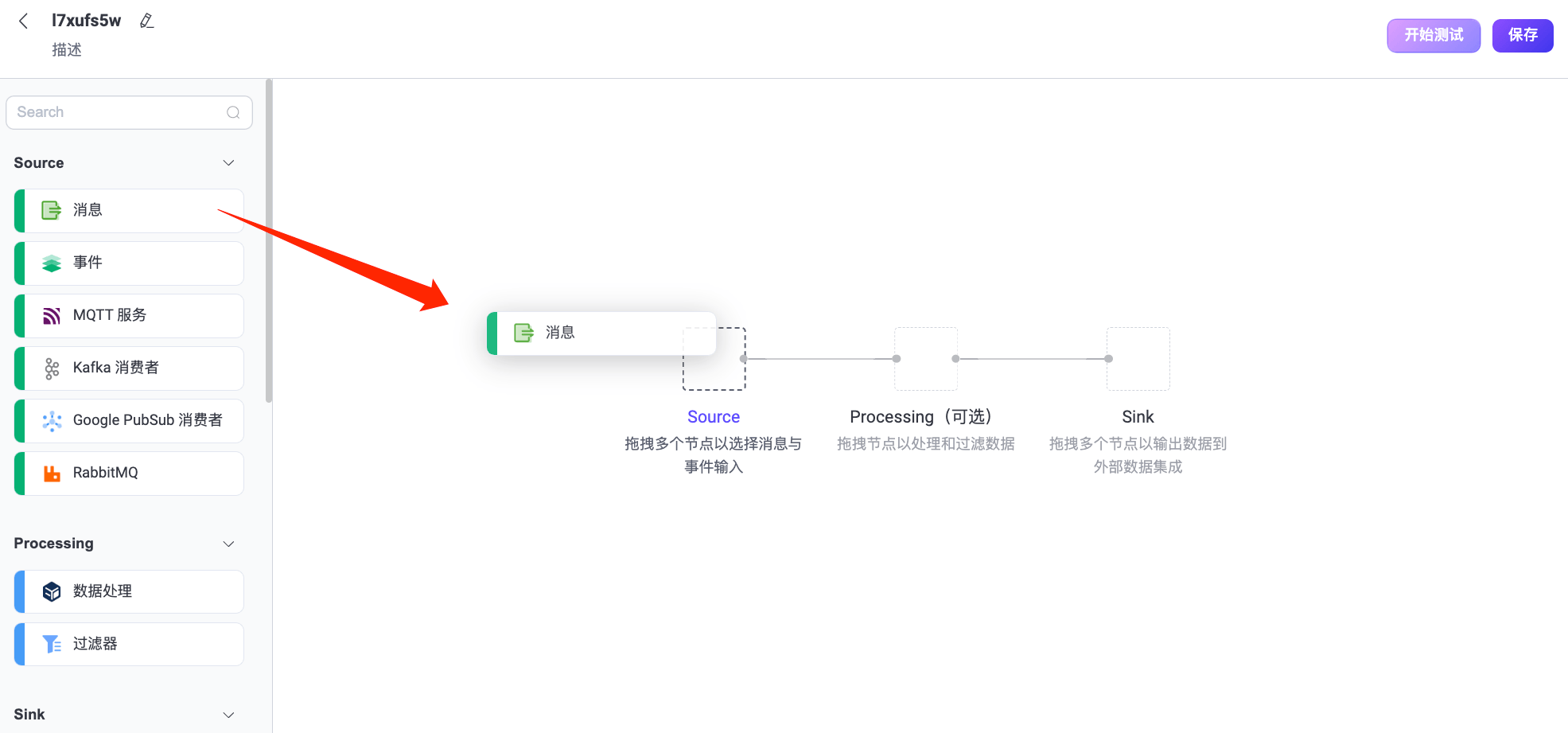The image size is (1568, 733).
Task: Click the search magnifier icon
Action: click(233, 112)
